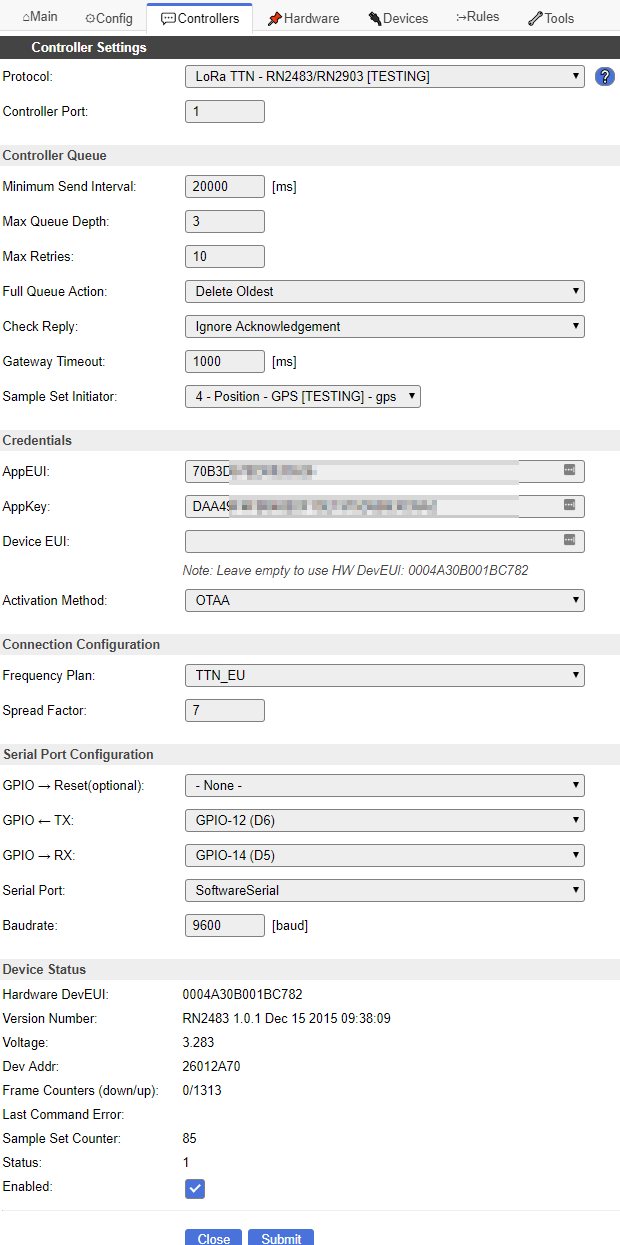This screenshot has width=620, height=1245.
Task: Go to the Hardware tab
Action: [303, 18]
